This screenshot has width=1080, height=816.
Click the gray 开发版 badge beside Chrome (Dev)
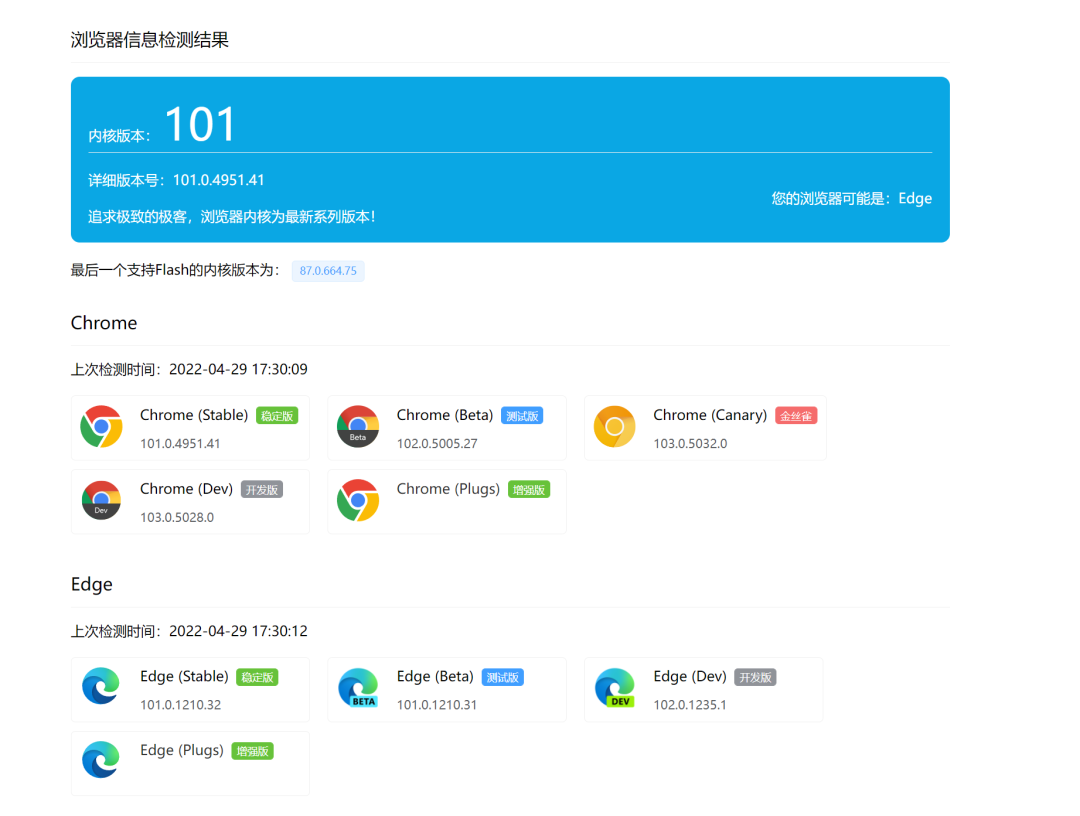(262, 490)
